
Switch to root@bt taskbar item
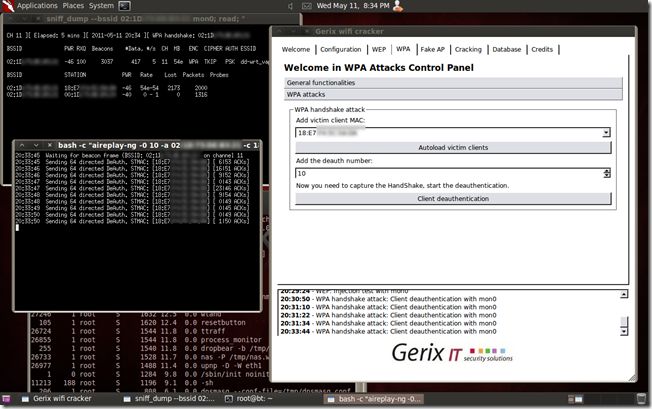pos(249,399)
